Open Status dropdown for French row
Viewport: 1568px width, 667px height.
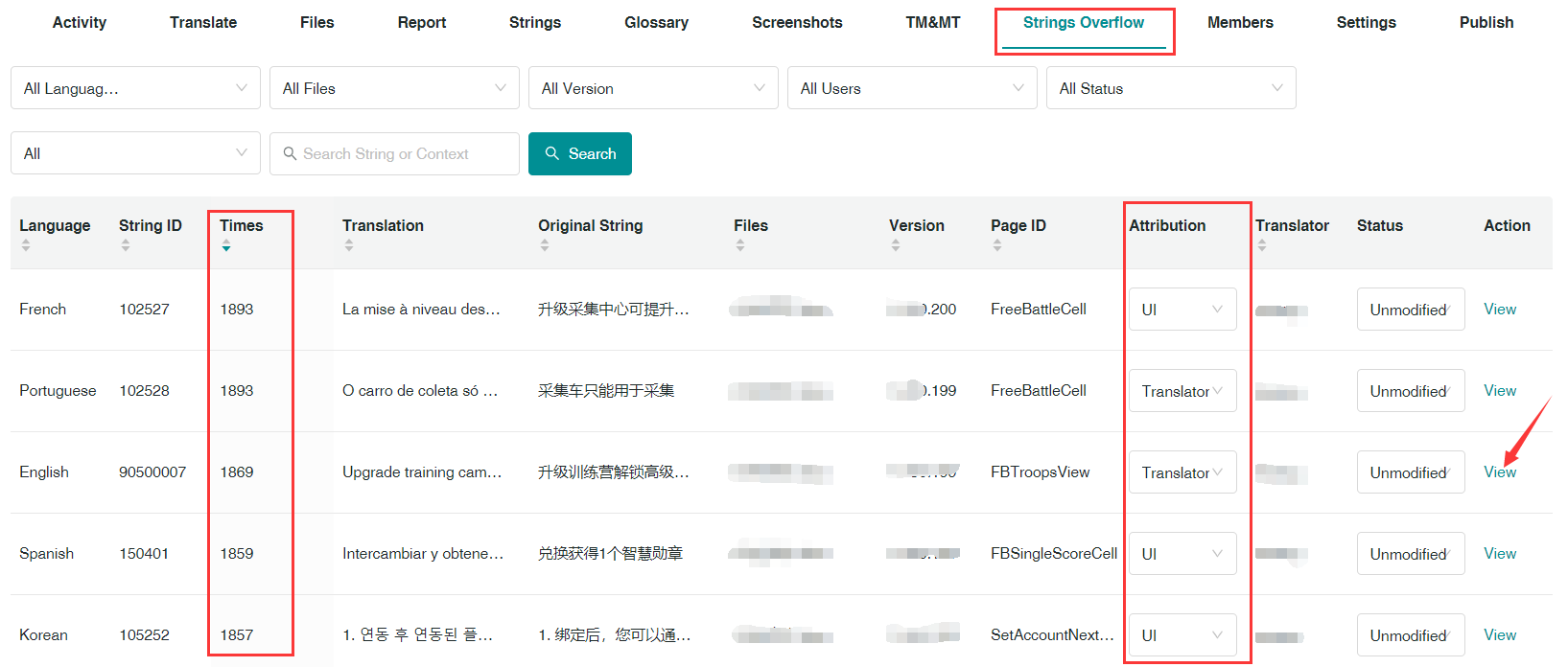(x=1411, y=310)
